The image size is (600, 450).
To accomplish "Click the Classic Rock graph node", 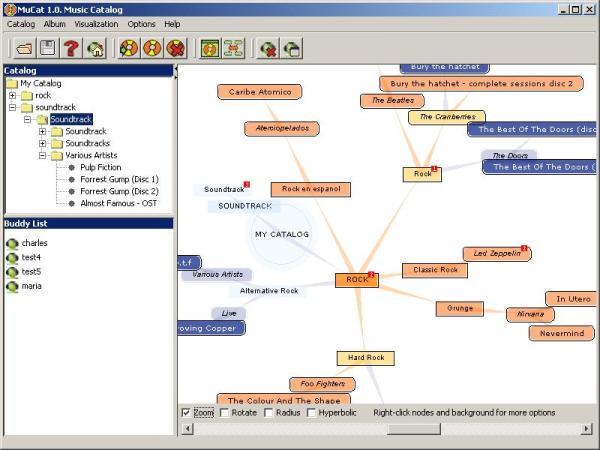I will [435, 270].
